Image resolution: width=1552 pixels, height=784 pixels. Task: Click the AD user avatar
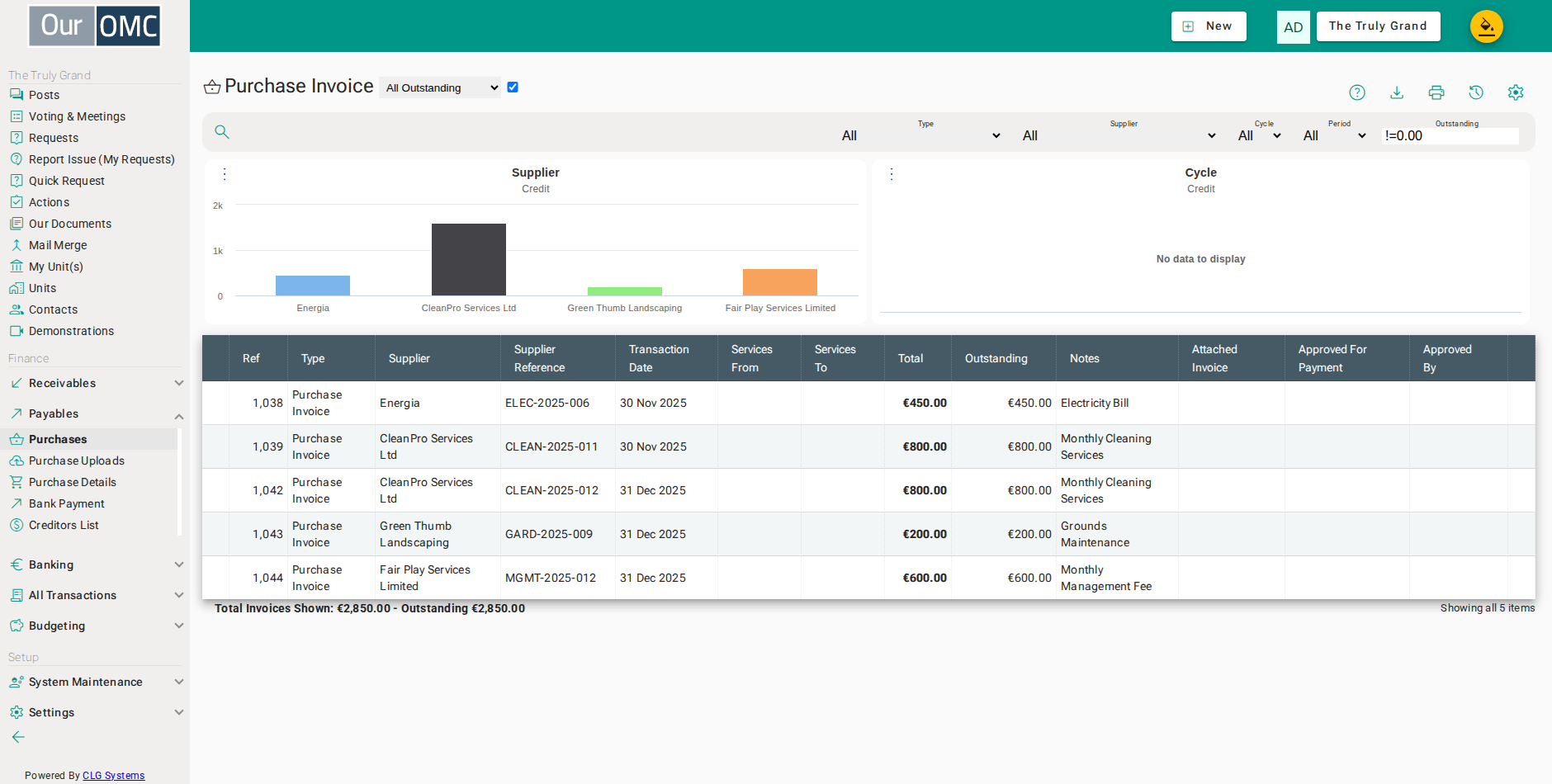click(1293, 27)
